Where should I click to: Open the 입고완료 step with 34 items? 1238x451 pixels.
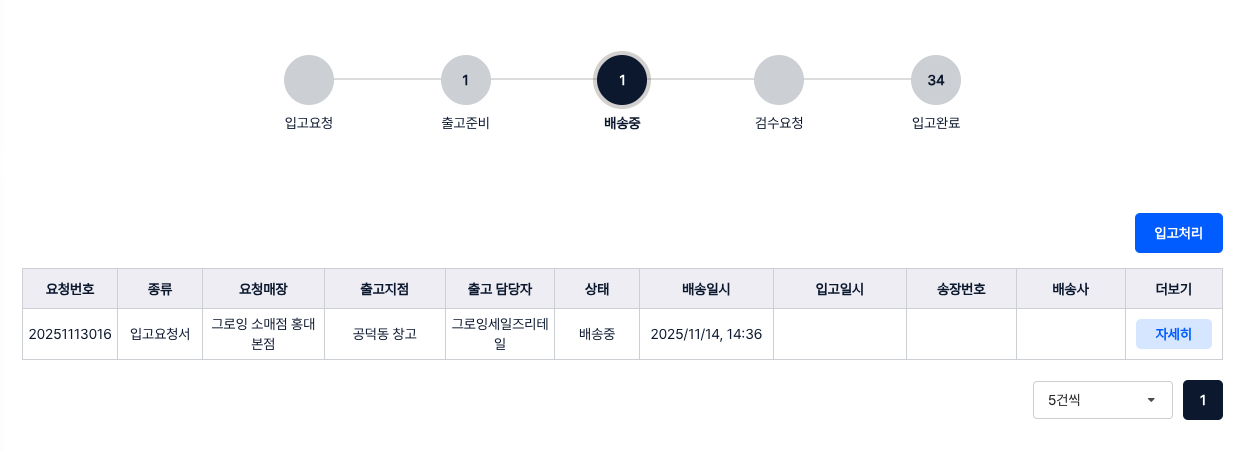tap(936, 80)
